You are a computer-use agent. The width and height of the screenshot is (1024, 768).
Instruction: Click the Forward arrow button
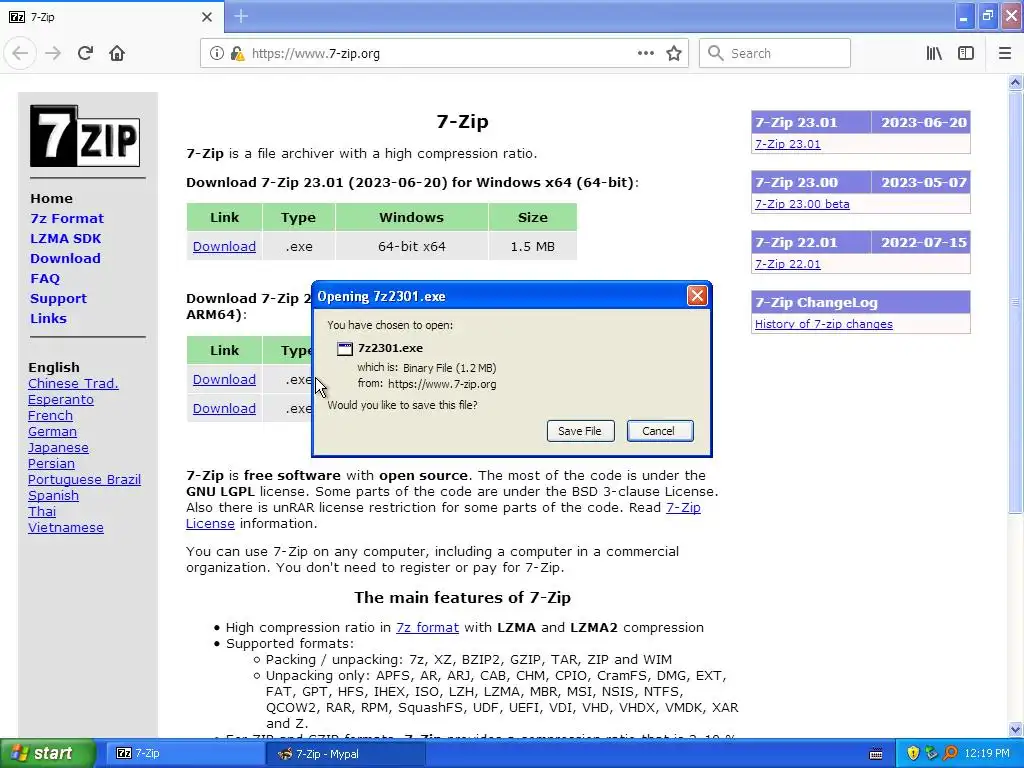(x=53, y=54)
